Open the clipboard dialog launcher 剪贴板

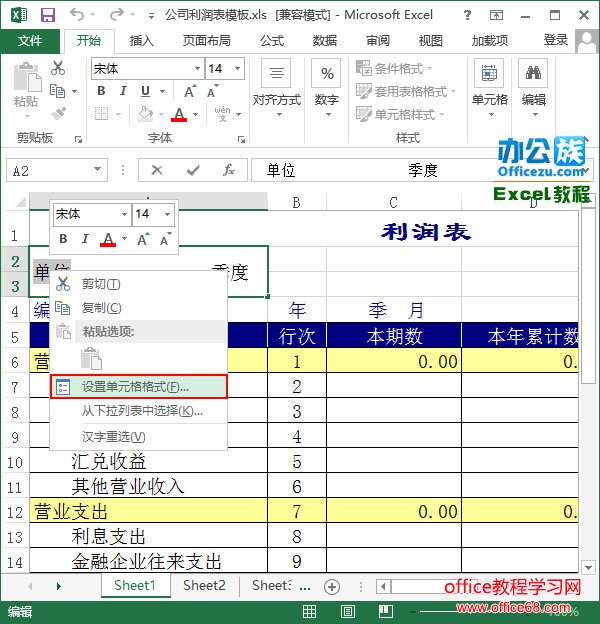(x=78, y=139)
